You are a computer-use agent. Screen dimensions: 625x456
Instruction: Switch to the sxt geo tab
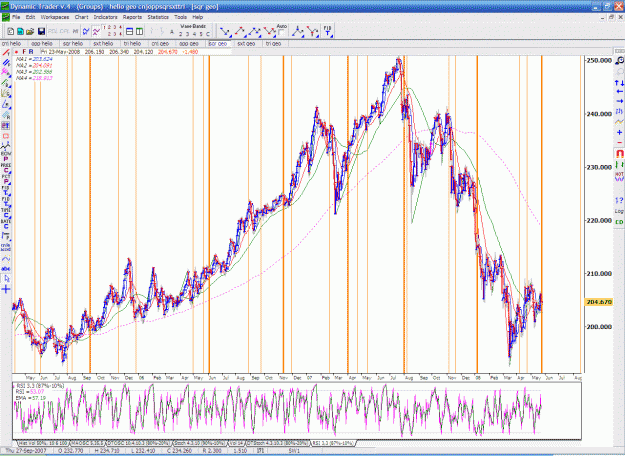(x=246, y=43)
